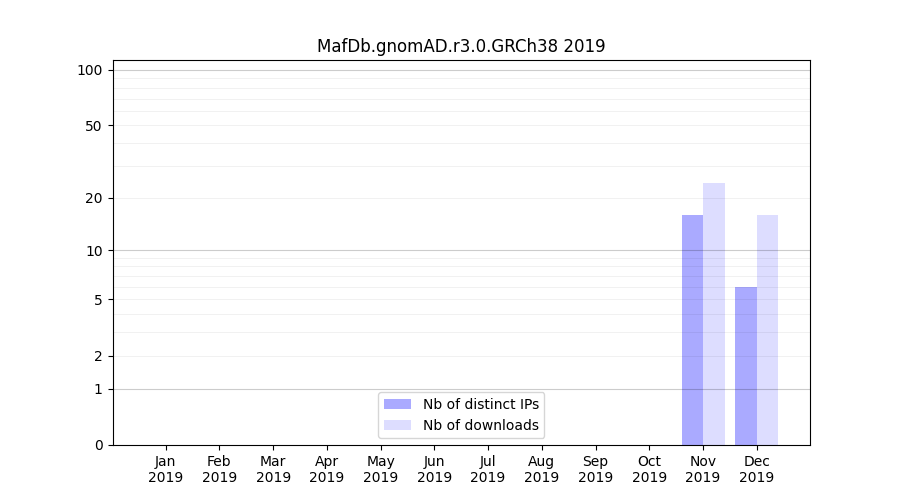The height and width of the screenshot is (500, 900).
Task: Click the chart title MafDb.gnomAD.r3.0.GRCh38 2019
Action: (x=461, y=46)
